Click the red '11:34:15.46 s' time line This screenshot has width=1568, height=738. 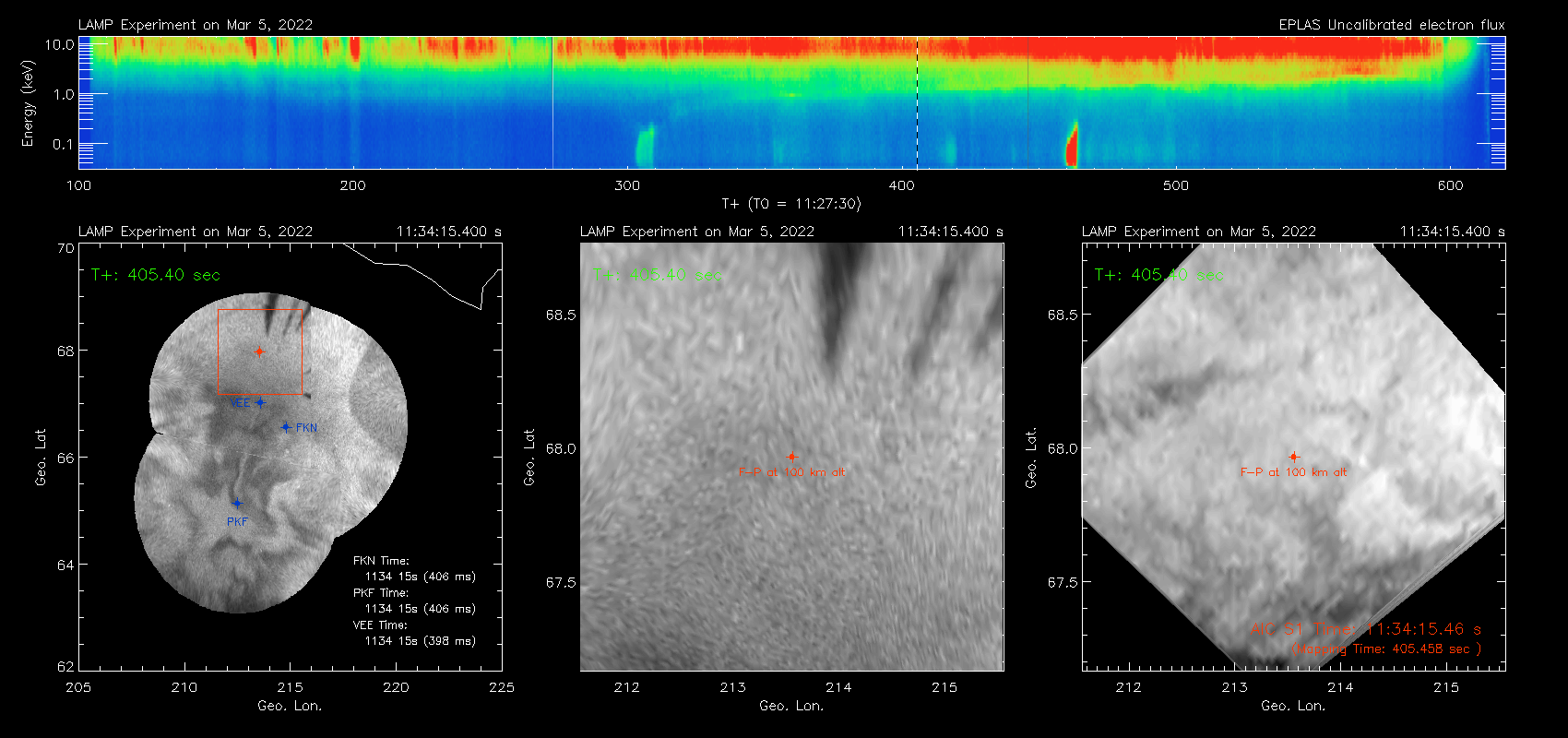[1366, 629]
